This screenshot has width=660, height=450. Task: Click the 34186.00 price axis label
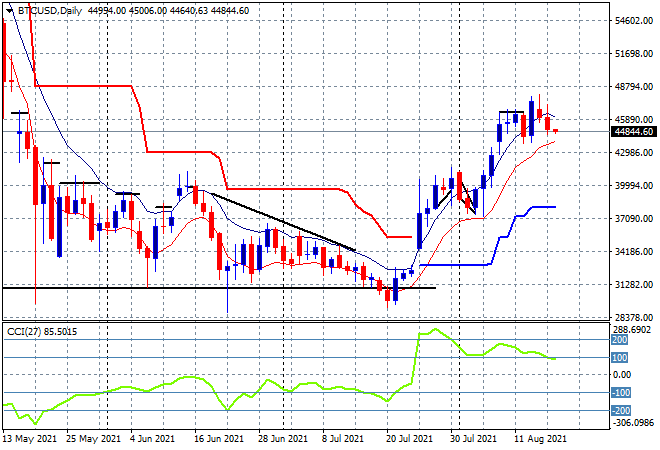(633, 252)
